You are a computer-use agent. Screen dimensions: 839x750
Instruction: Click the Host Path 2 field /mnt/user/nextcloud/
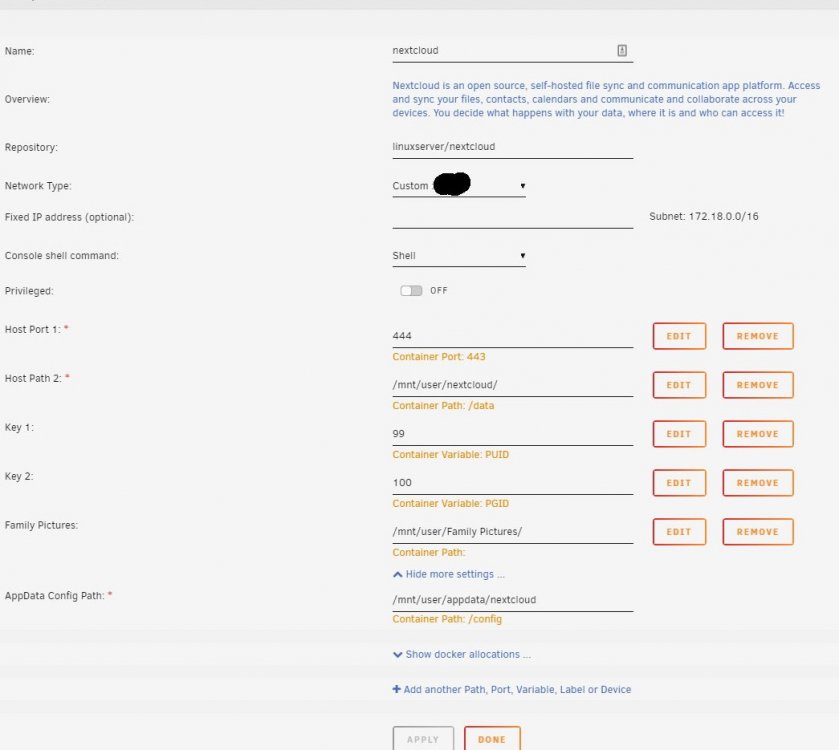513,385
